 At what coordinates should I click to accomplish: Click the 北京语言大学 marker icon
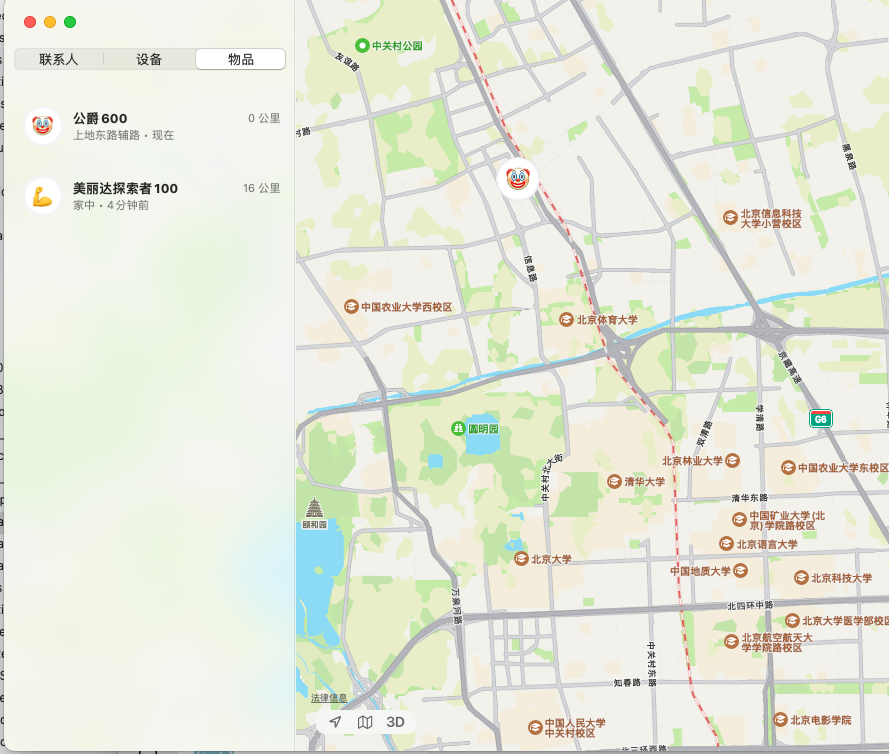726,544
